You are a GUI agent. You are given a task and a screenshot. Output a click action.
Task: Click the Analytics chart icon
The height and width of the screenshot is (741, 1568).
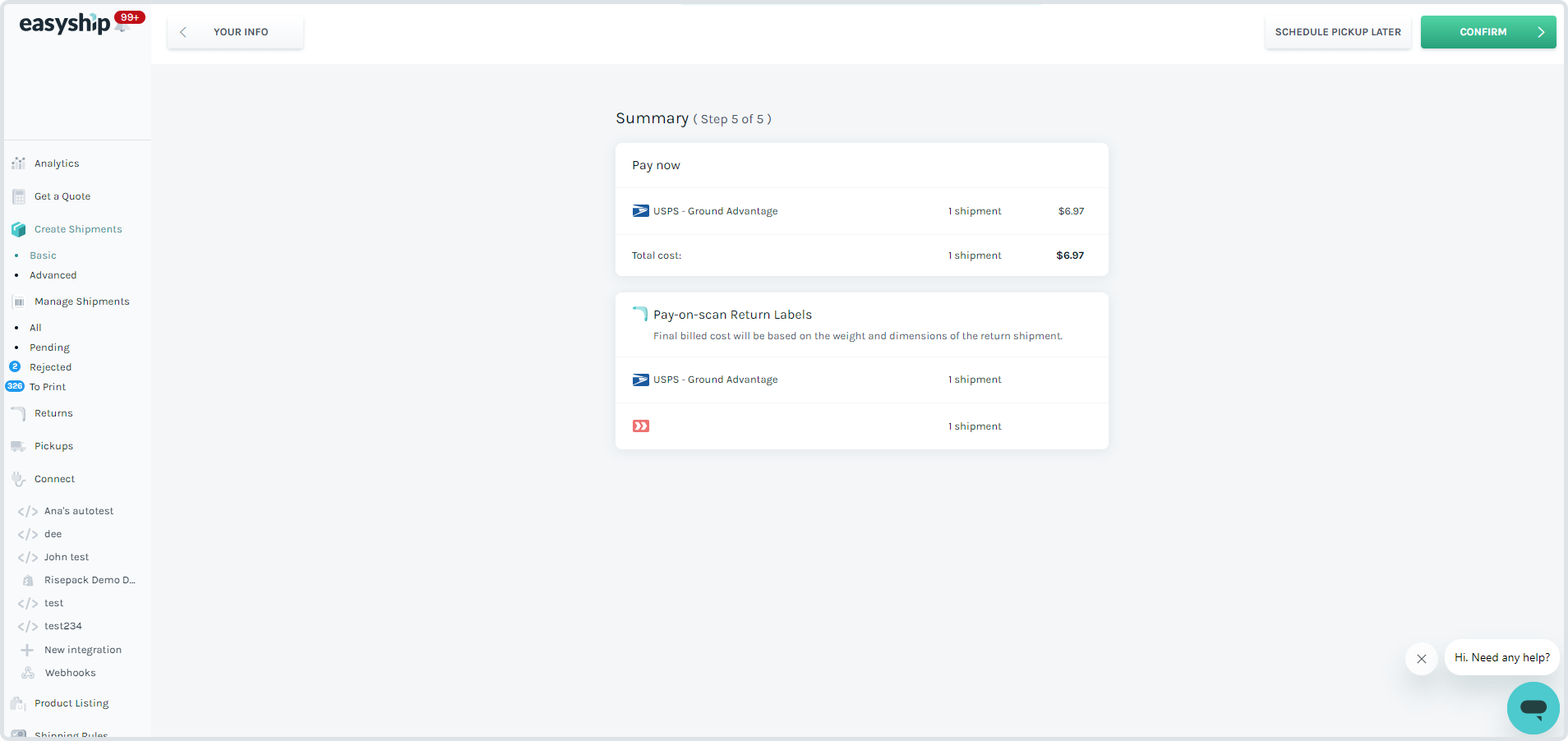coord(18,163)
